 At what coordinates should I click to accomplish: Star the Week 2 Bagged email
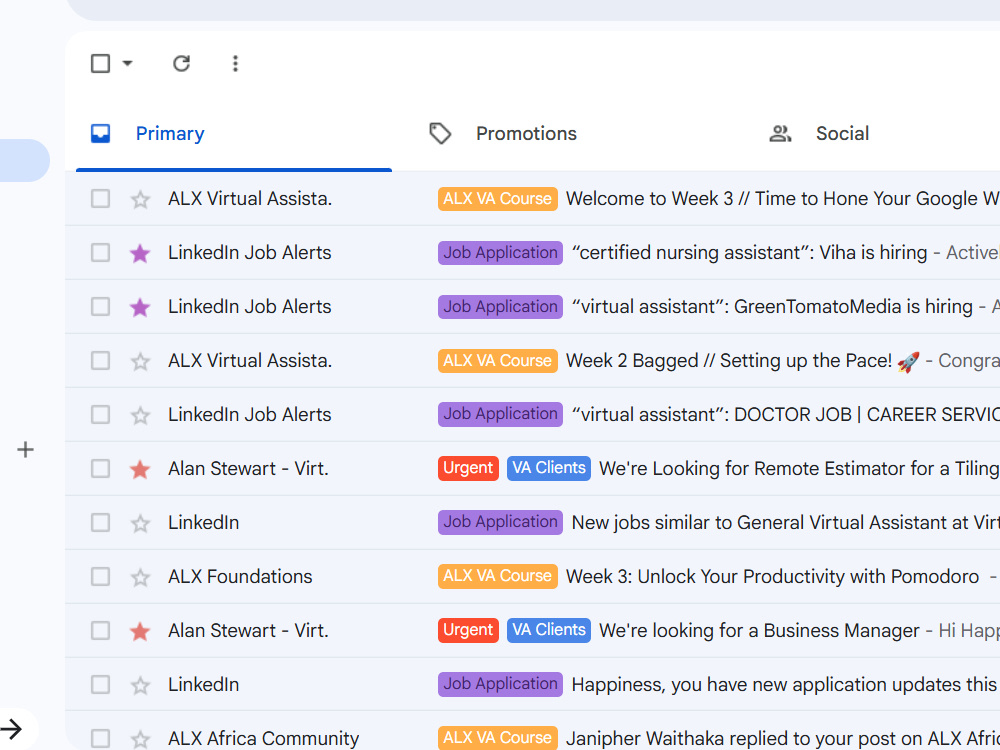coord(140,362)
